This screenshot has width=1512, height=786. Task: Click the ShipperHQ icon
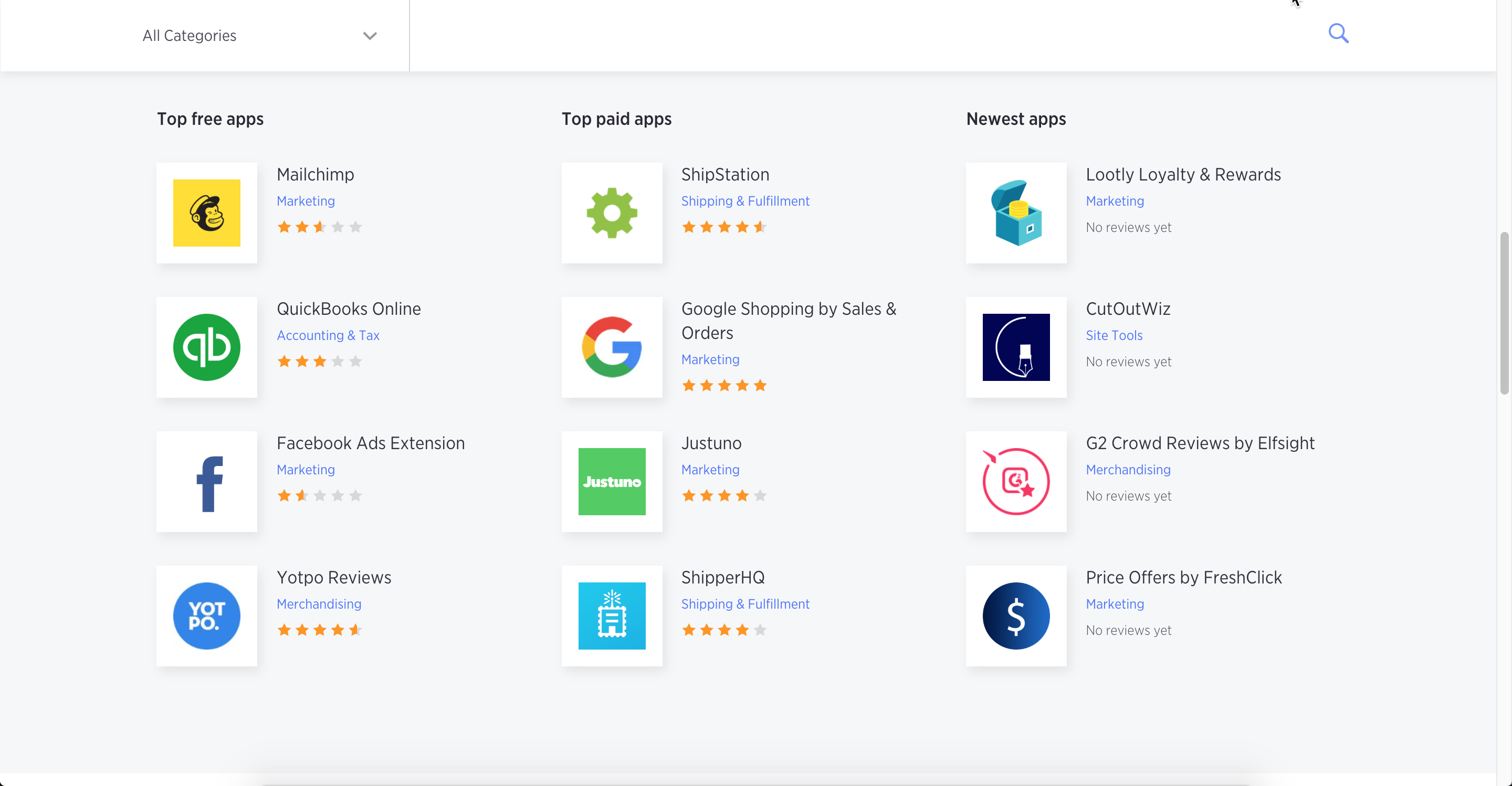click(612, 616)
